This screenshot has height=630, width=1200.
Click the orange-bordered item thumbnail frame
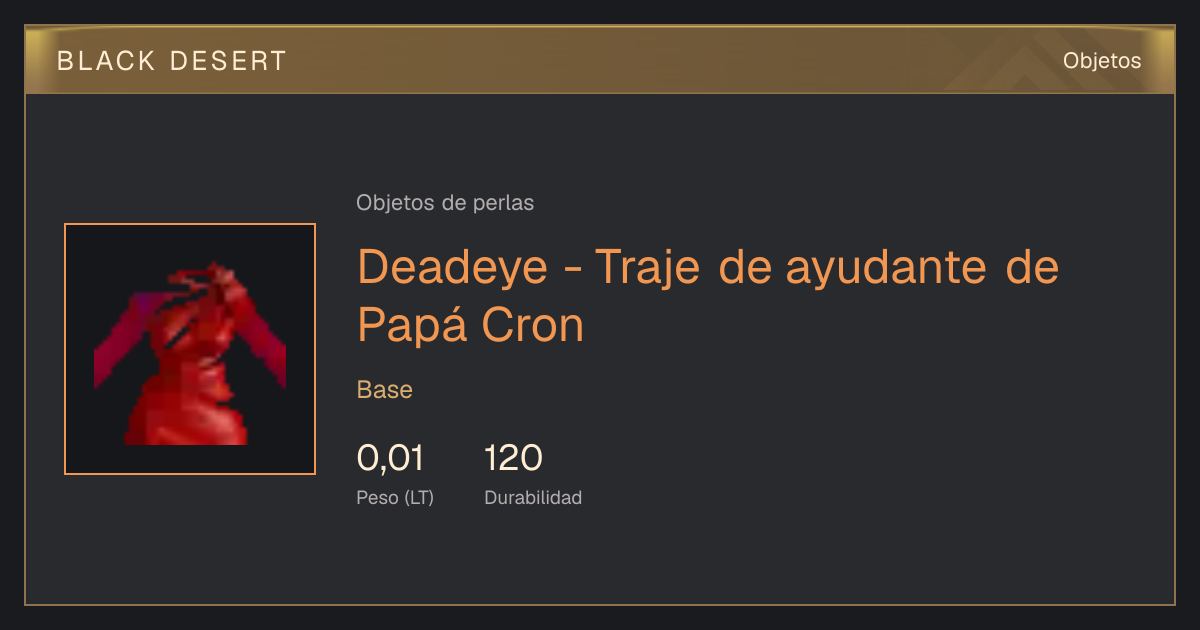[x=190, y=349]
